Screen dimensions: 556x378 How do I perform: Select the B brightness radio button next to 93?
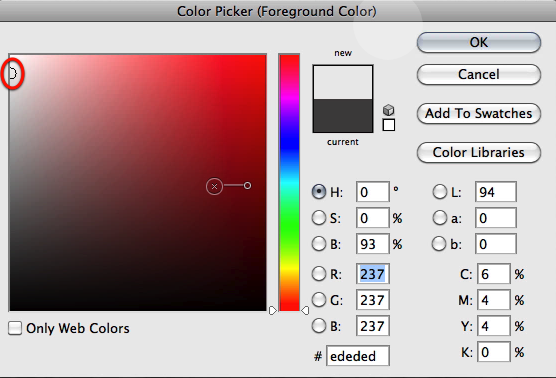(319, 244)
